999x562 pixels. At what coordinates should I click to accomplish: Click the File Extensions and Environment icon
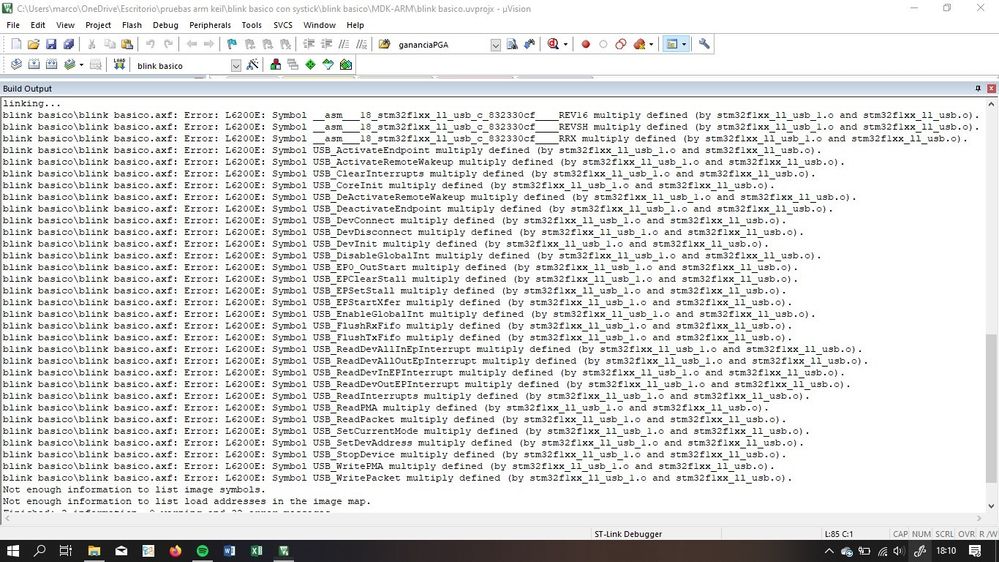click(x=275, y=65)
